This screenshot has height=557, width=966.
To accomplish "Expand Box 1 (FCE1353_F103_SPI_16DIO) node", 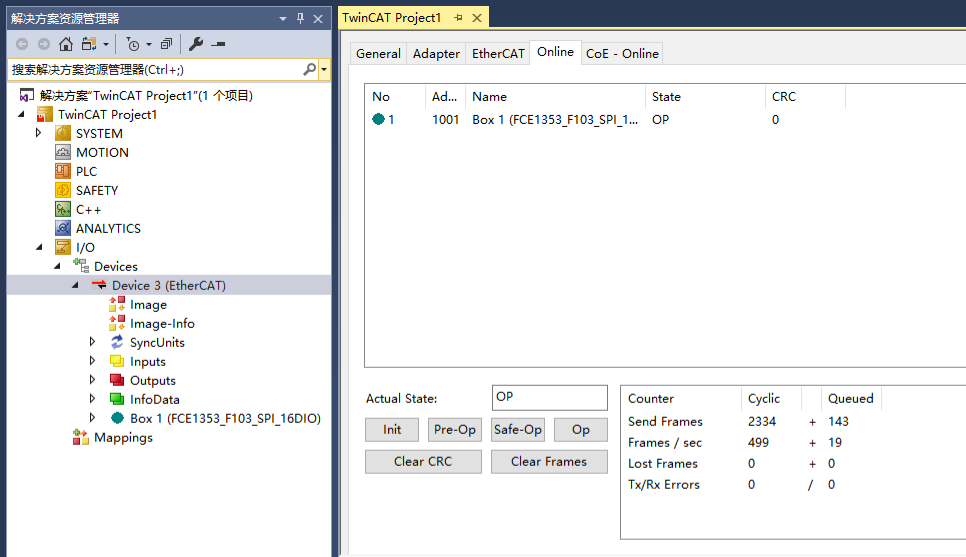I will point(92,418).
